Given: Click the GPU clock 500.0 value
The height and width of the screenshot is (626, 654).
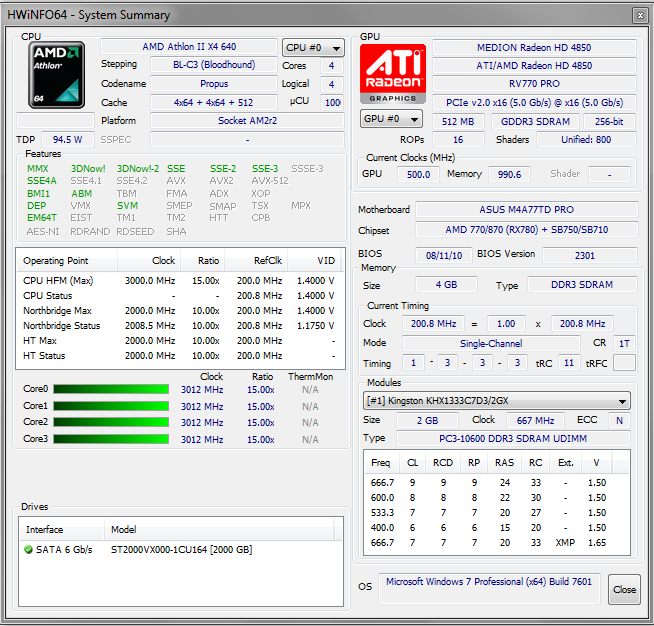Looking at the screenshot, I should (x=418, y=174).
